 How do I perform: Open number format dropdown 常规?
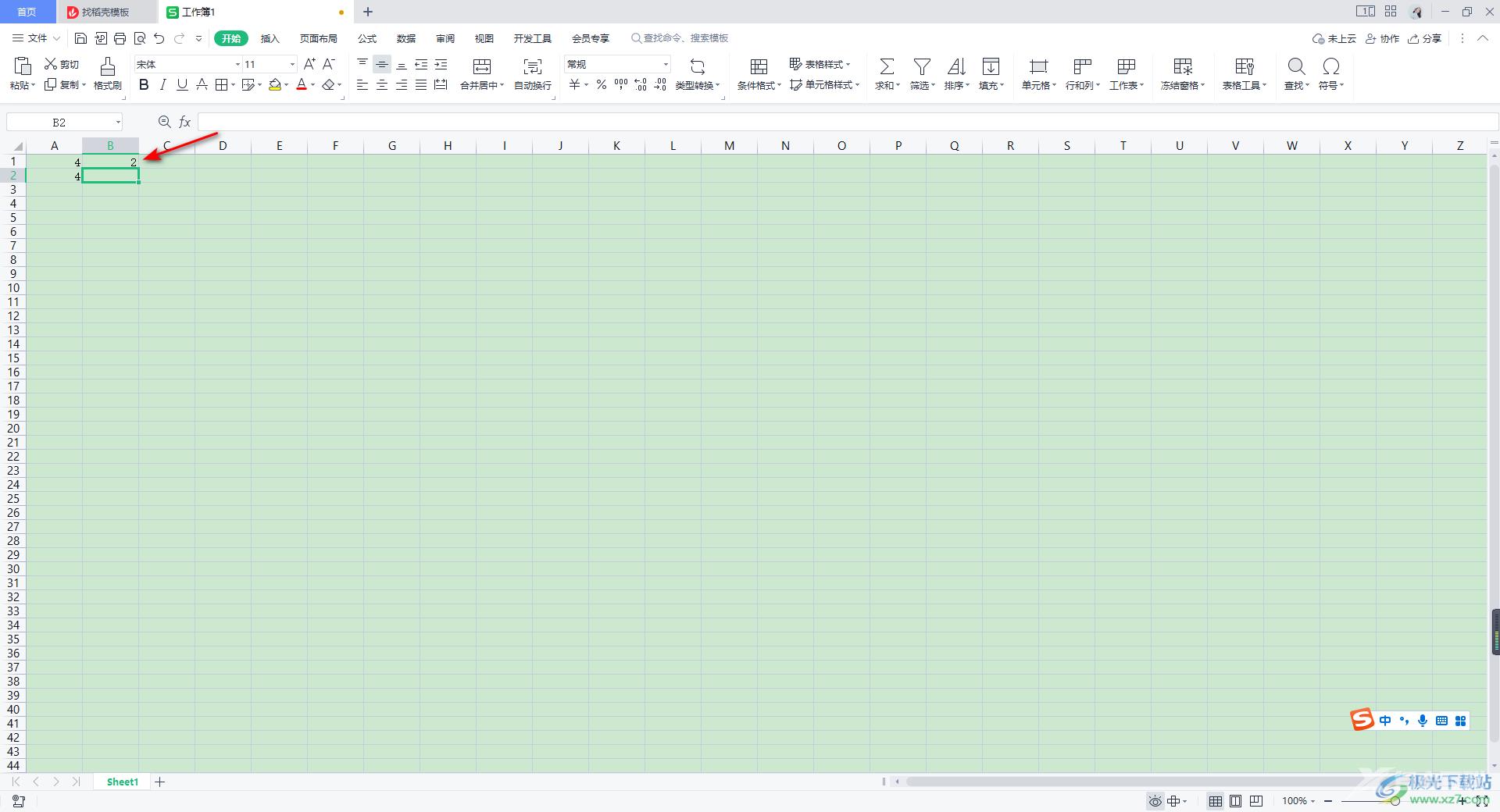666,64
